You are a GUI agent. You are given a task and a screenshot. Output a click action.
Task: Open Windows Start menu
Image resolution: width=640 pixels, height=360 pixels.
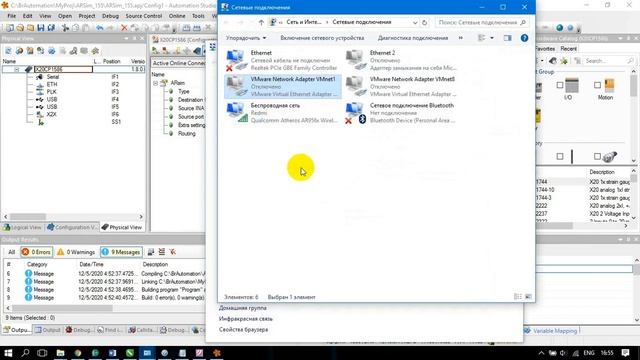(x=8, y=353)
